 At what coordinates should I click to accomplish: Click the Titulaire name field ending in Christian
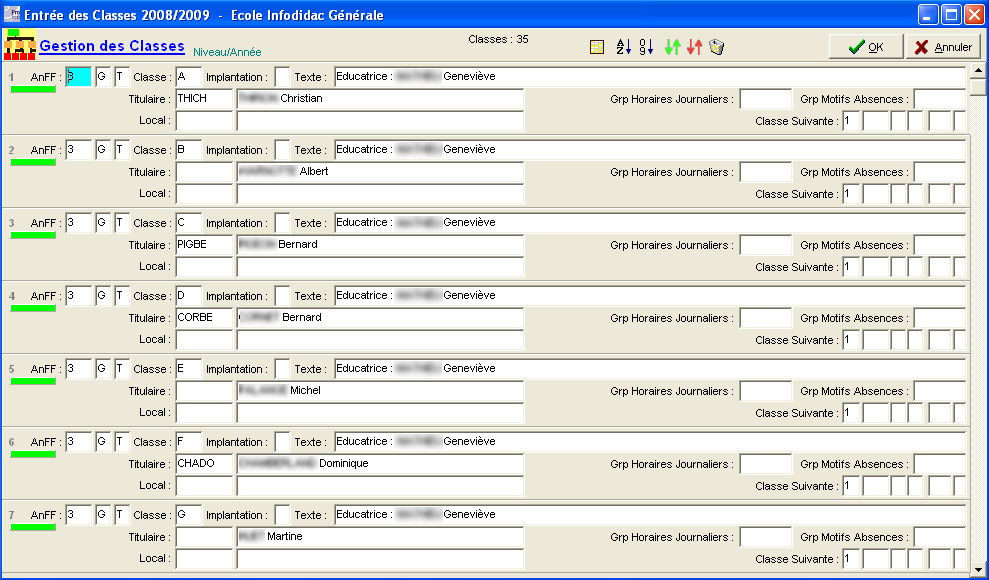click(380, 99)
